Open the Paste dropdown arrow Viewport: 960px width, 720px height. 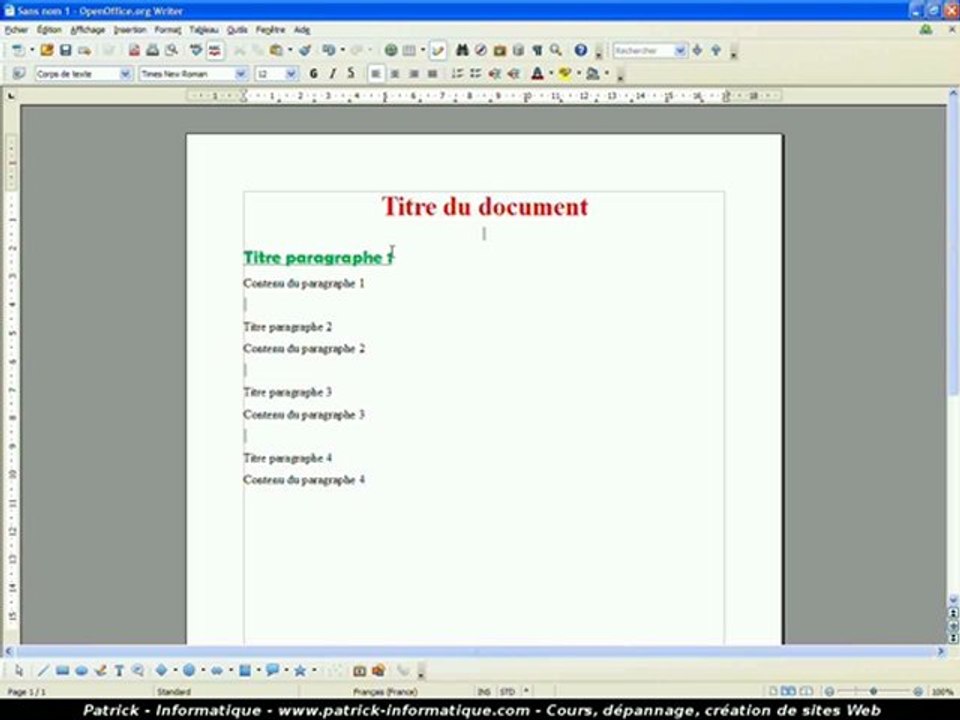tap(290, 50)
